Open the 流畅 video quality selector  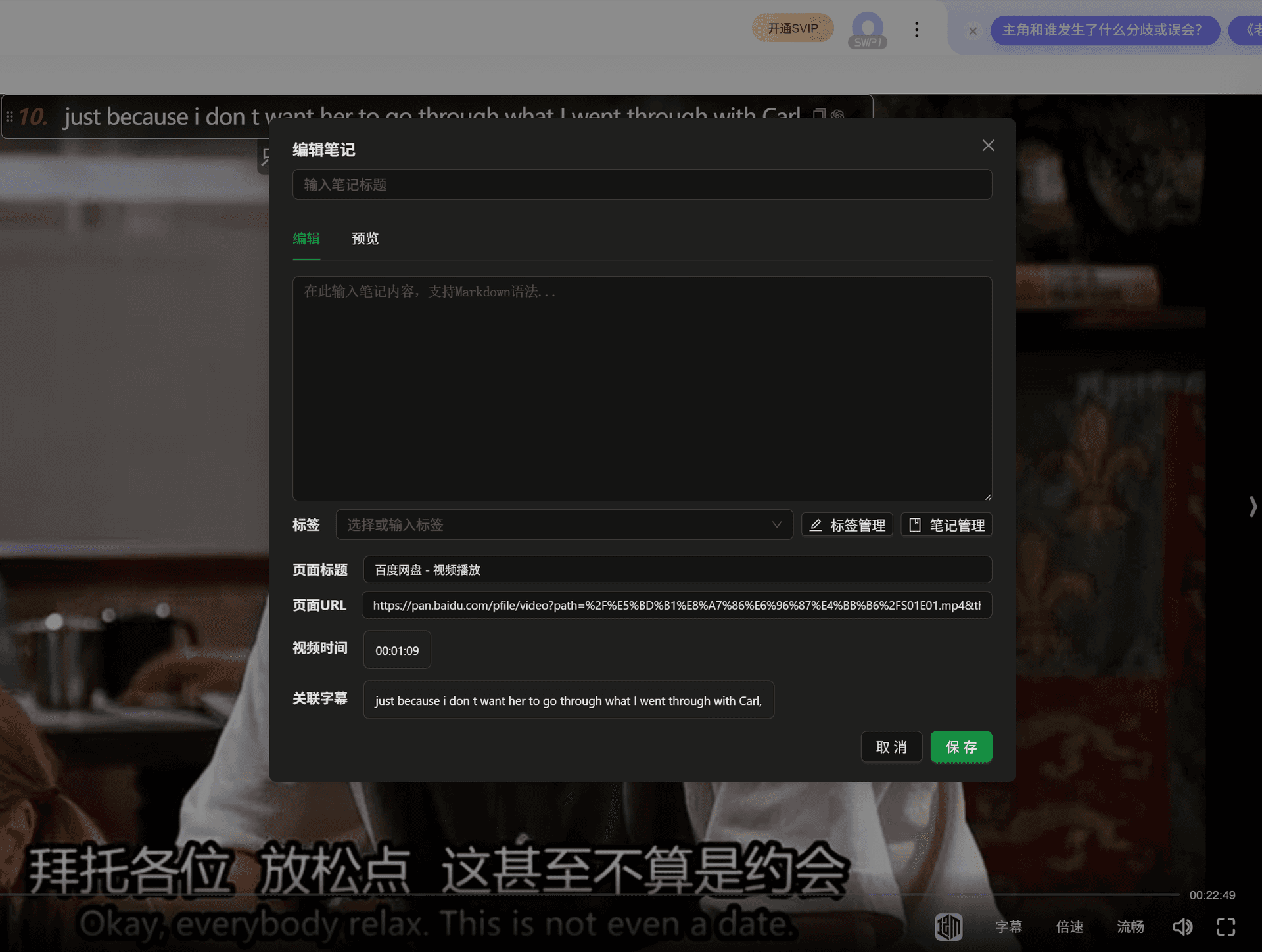1130,927
